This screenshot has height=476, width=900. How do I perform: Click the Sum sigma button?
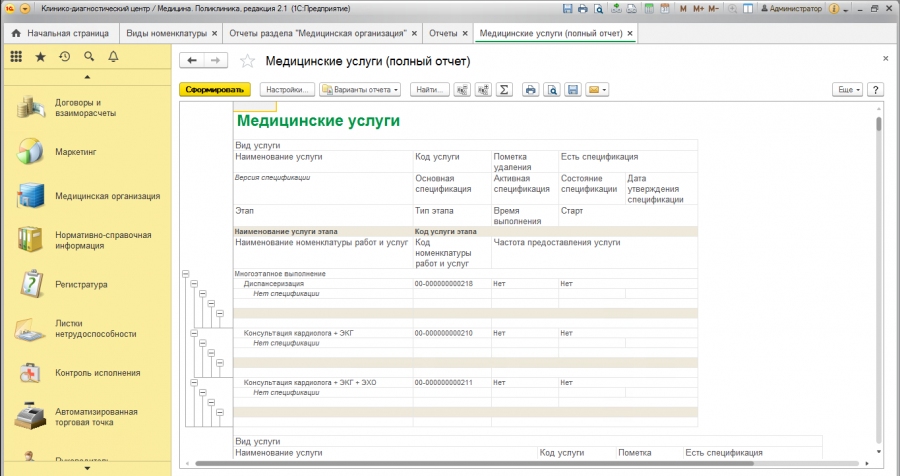pos(504,90)
